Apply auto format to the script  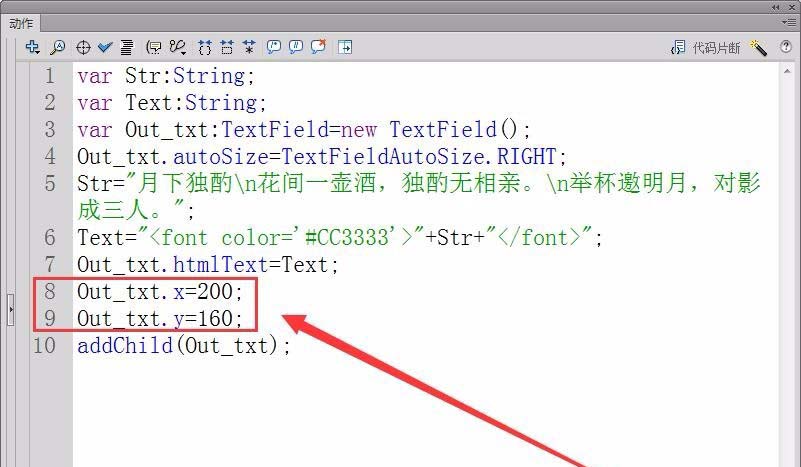[127, 48]
